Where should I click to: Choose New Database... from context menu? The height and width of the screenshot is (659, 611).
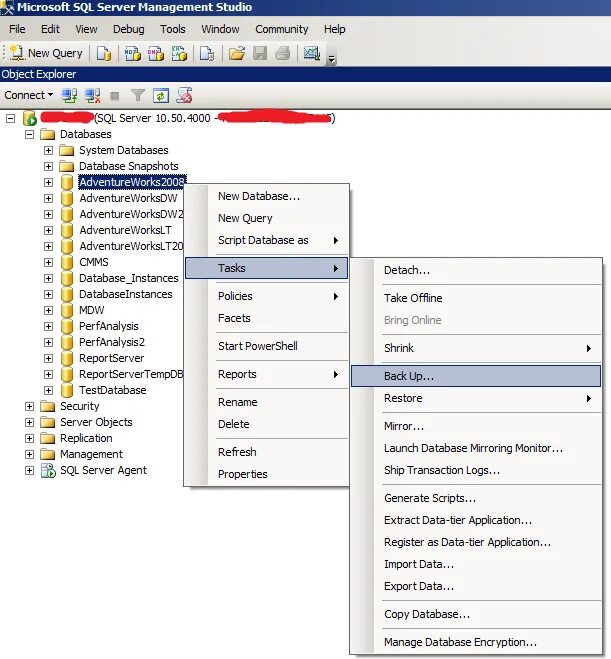click(x=266, y=196)
